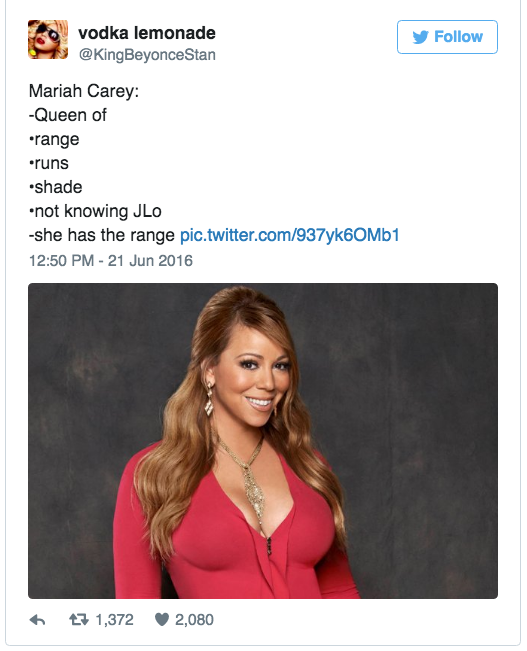This screenshot has height=651, width=527.
Task: Open the 12:50 PM - 21 Jun 2016 timestamp
Action: tap(110, 261)
